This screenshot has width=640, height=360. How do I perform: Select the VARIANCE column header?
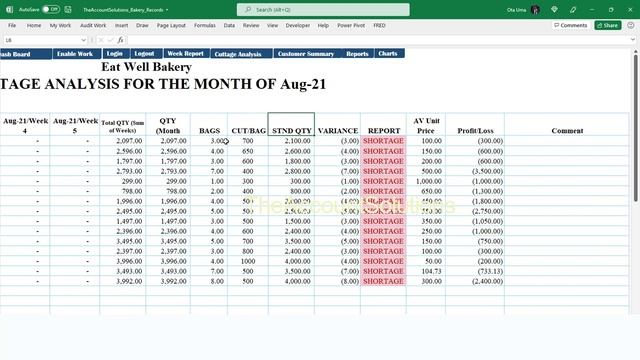[338, 124]
